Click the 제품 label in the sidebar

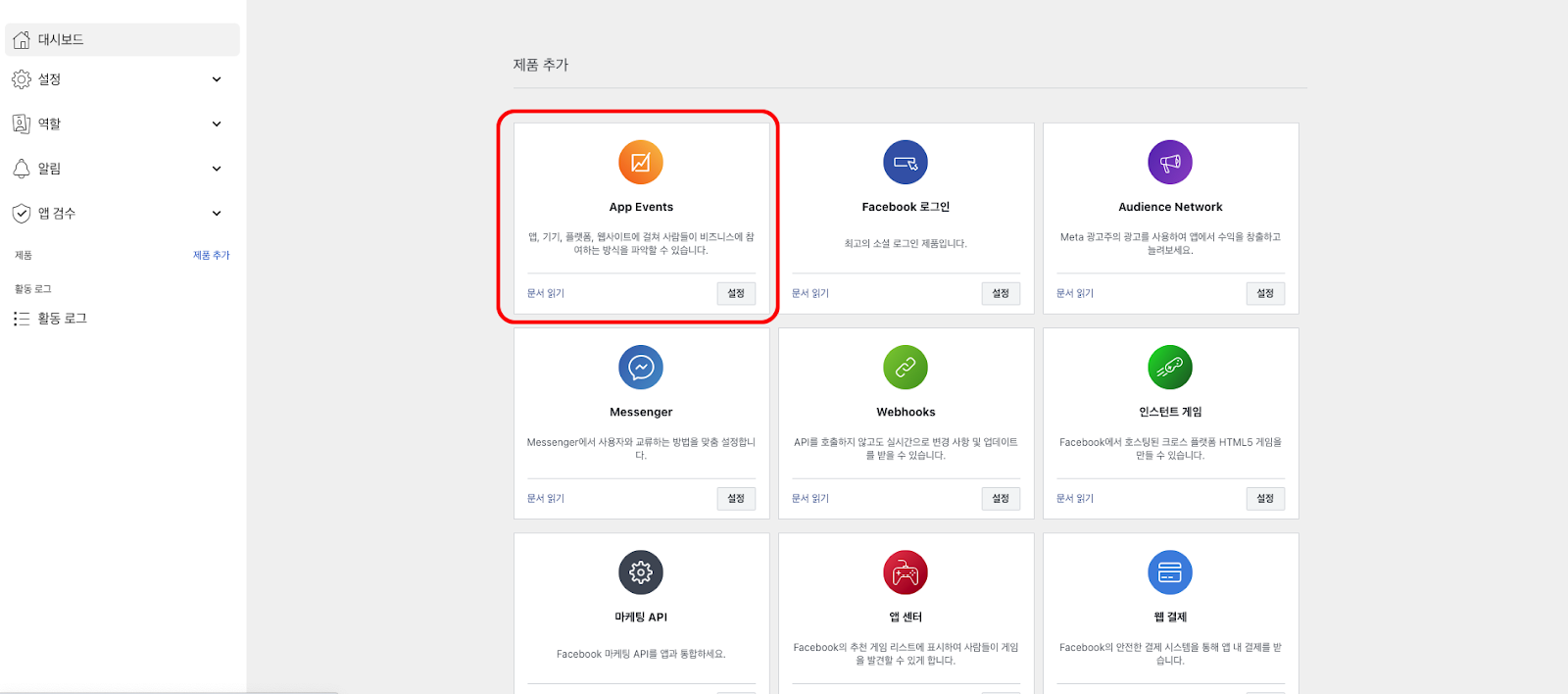pos(24,255)
